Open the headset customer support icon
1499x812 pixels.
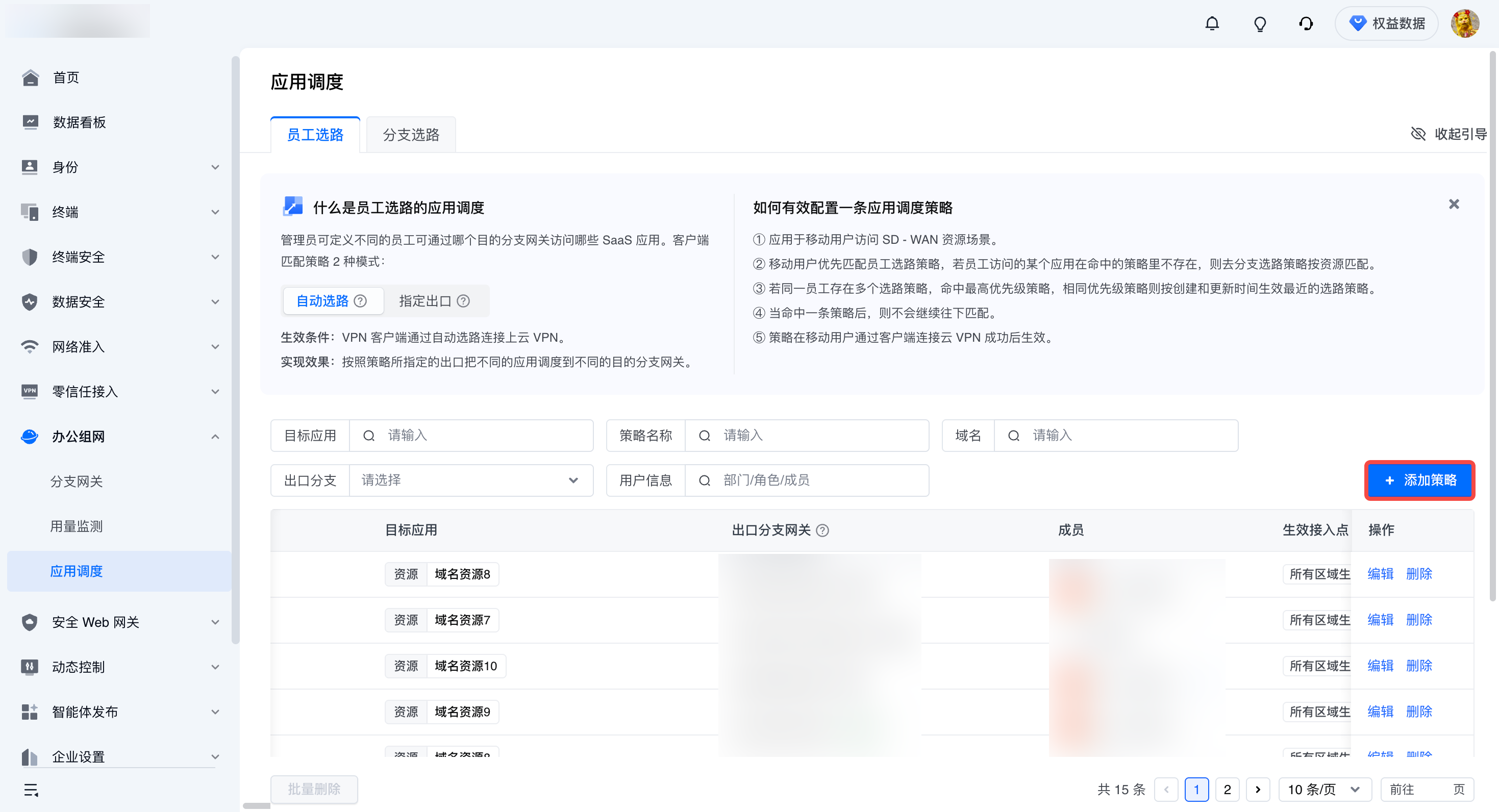[1306, 24]
